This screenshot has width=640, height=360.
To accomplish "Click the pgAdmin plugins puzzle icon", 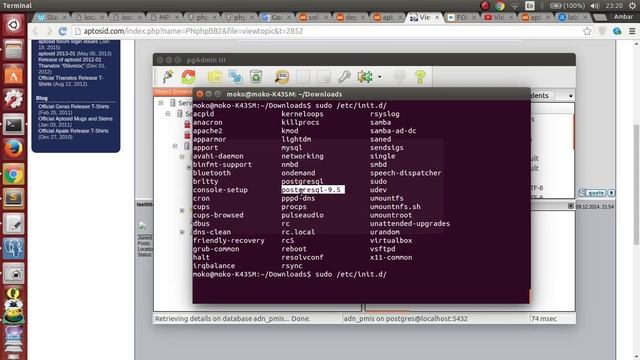I will click(x=365, y=76).
